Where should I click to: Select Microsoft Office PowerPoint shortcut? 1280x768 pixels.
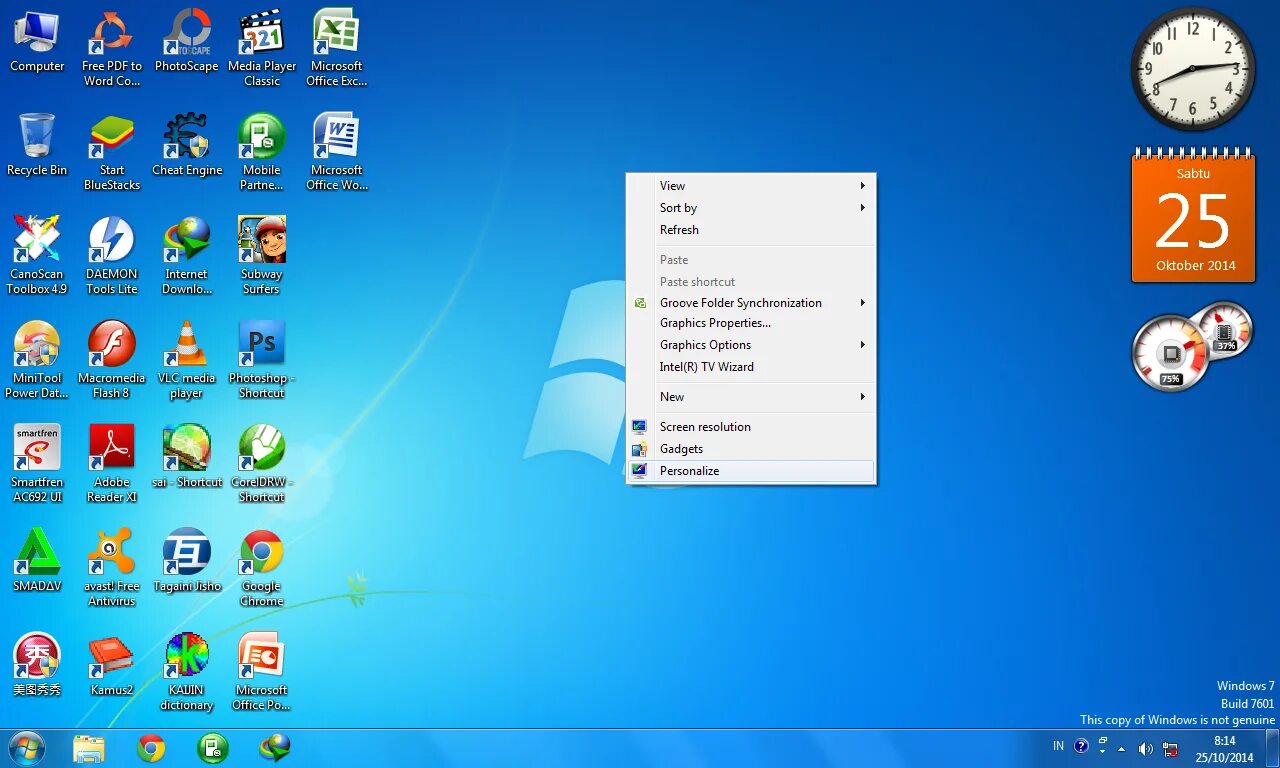262,673
